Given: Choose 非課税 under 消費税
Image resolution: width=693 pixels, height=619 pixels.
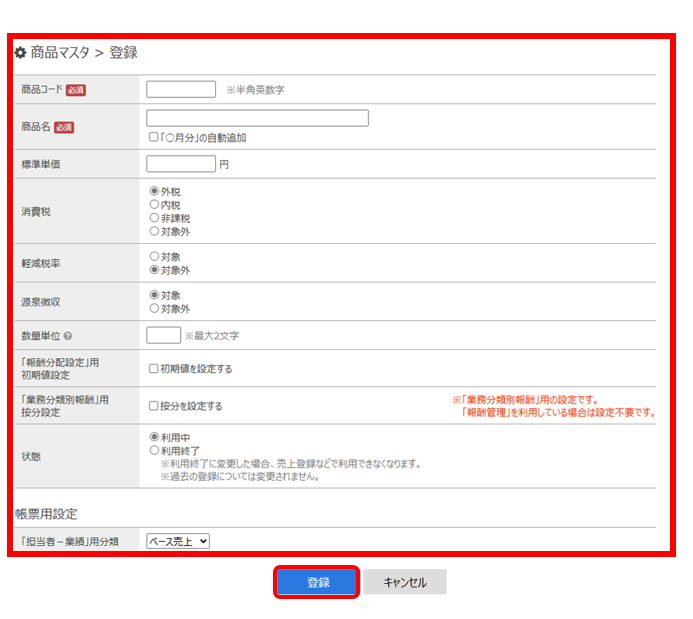Looking at the screenshot, I should click(x=154, y=218).
